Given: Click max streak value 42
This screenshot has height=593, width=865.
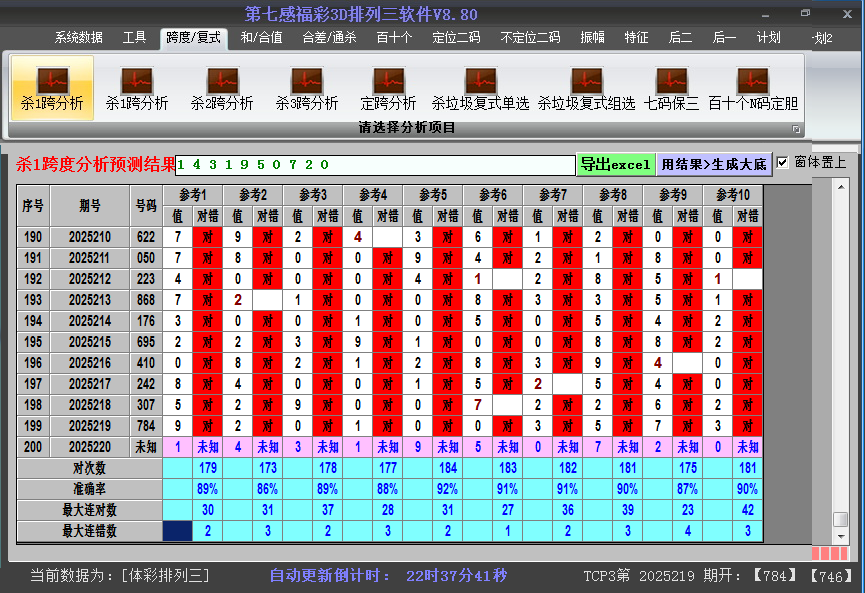Looking at the screenshot, I should click(748, 510).
